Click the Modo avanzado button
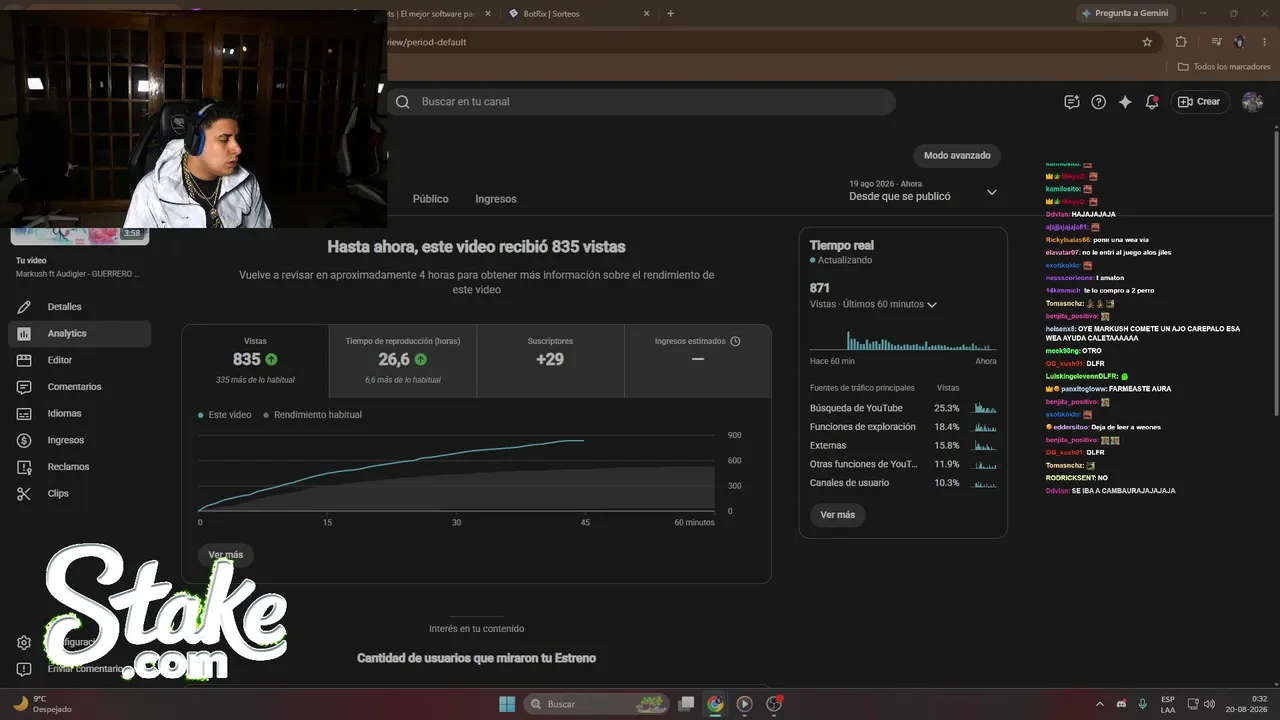Viewport: 1280px width, 720px height. pos(957,156)
